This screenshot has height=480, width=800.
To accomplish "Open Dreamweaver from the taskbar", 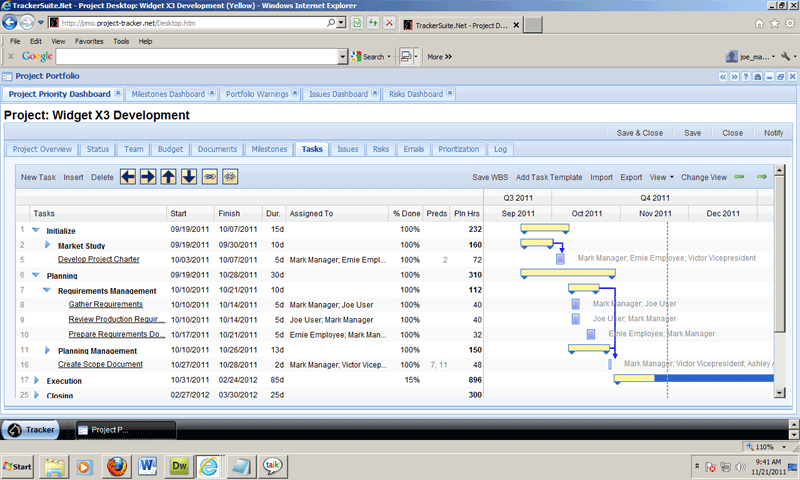I will click(179, 466).
